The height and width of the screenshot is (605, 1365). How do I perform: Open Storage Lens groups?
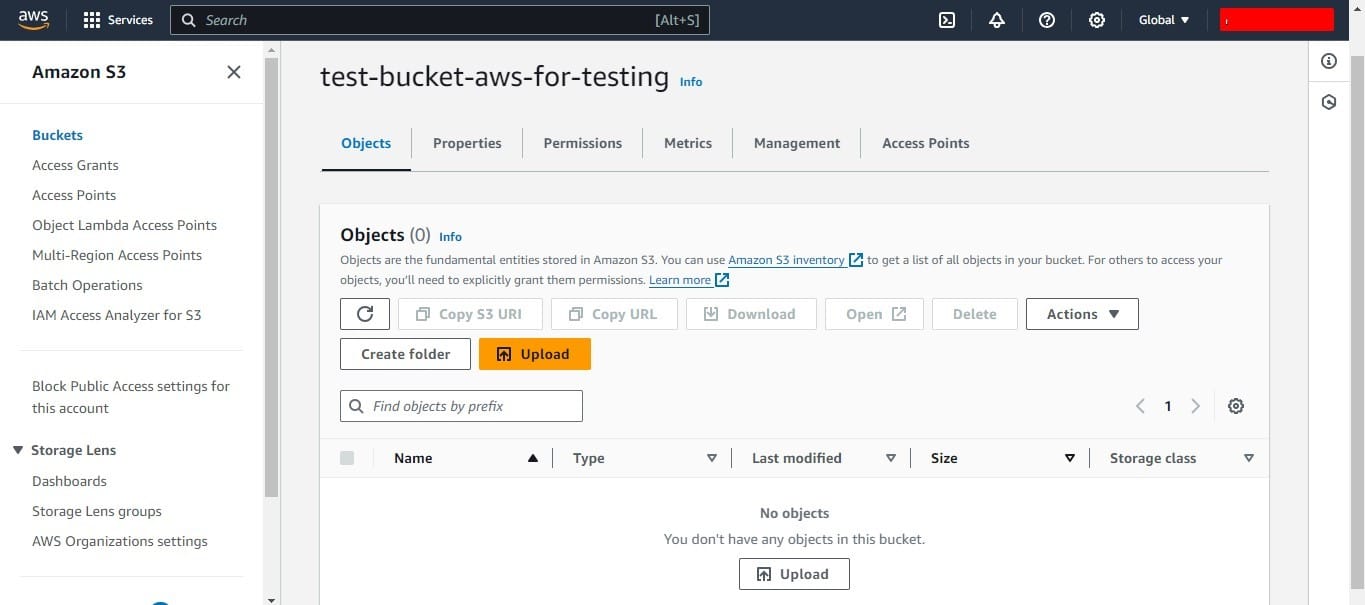(97, 511)
